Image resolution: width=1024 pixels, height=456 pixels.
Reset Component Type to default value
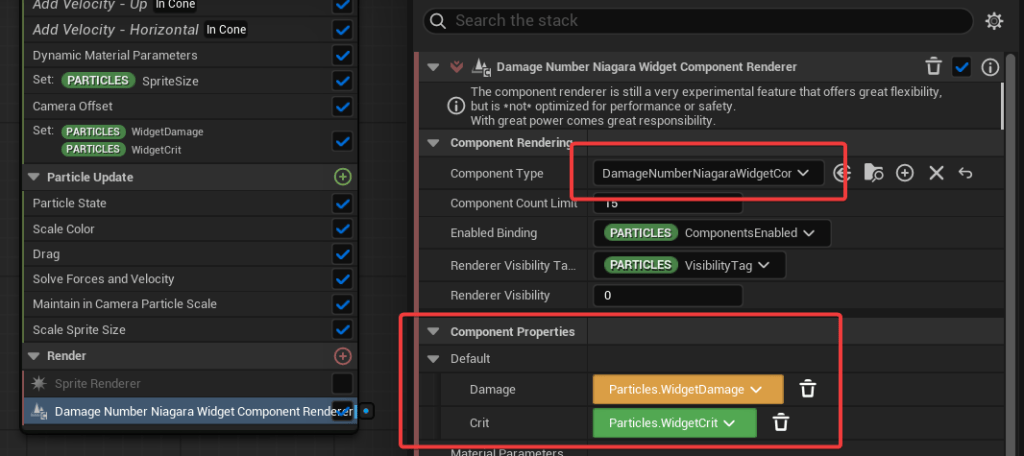[x=965, y=173]
